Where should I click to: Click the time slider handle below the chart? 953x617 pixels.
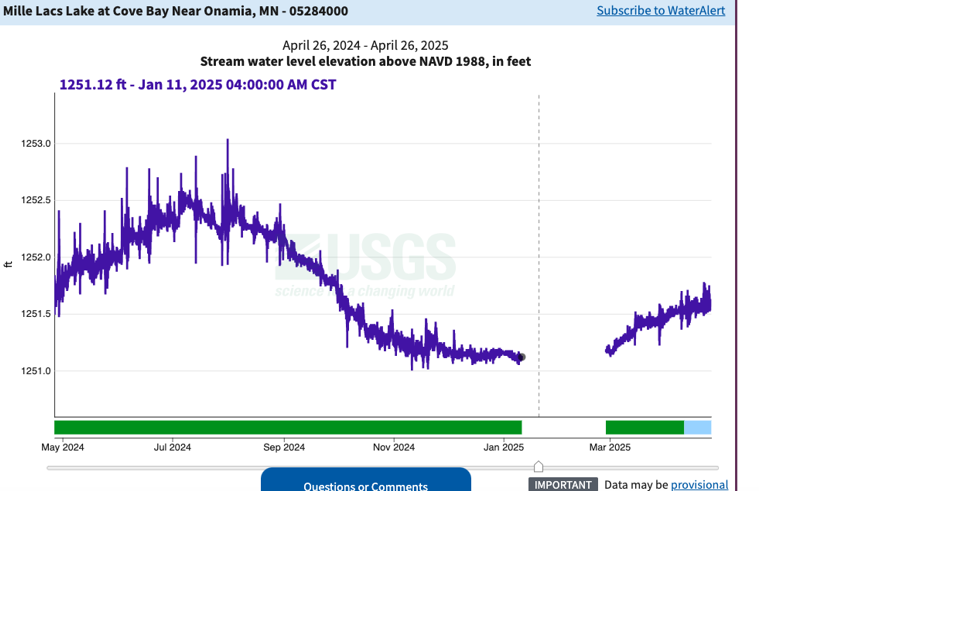(x=538, y=467)
